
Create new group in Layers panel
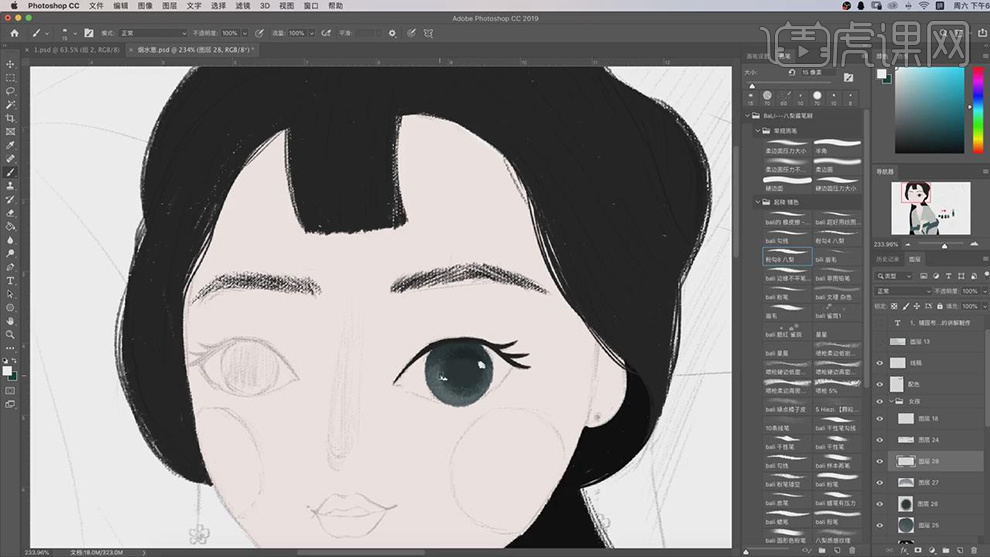[945, 551]
